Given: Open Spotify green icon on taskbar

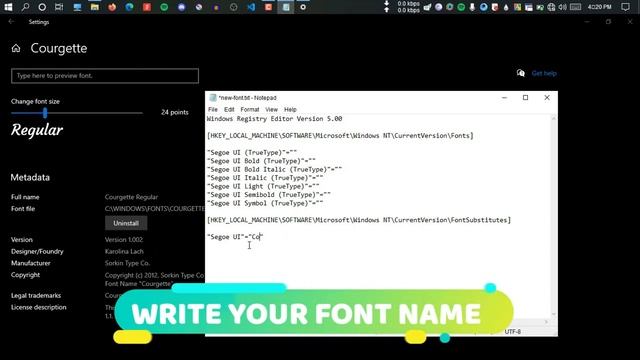Looking at the screenshot, I should [x=164, y=7].
